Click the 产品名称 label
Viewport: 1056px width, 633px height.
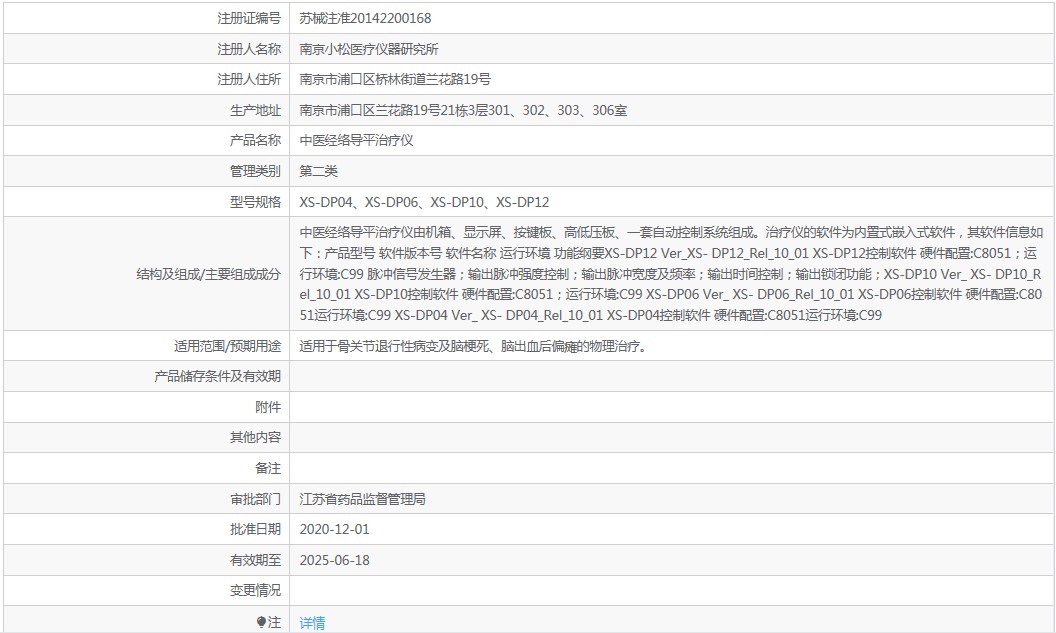[x=255, y=140]
